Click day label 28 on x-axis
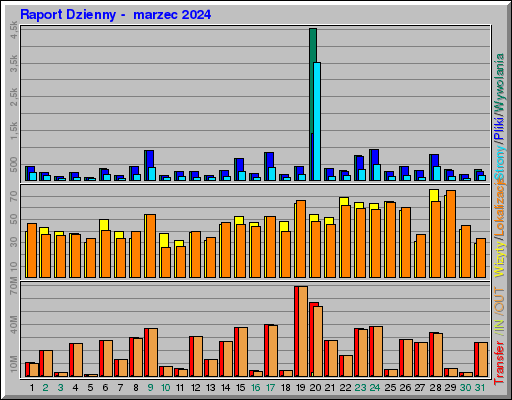Viewport: 512px width, 400px height. [x=435, y=388]
